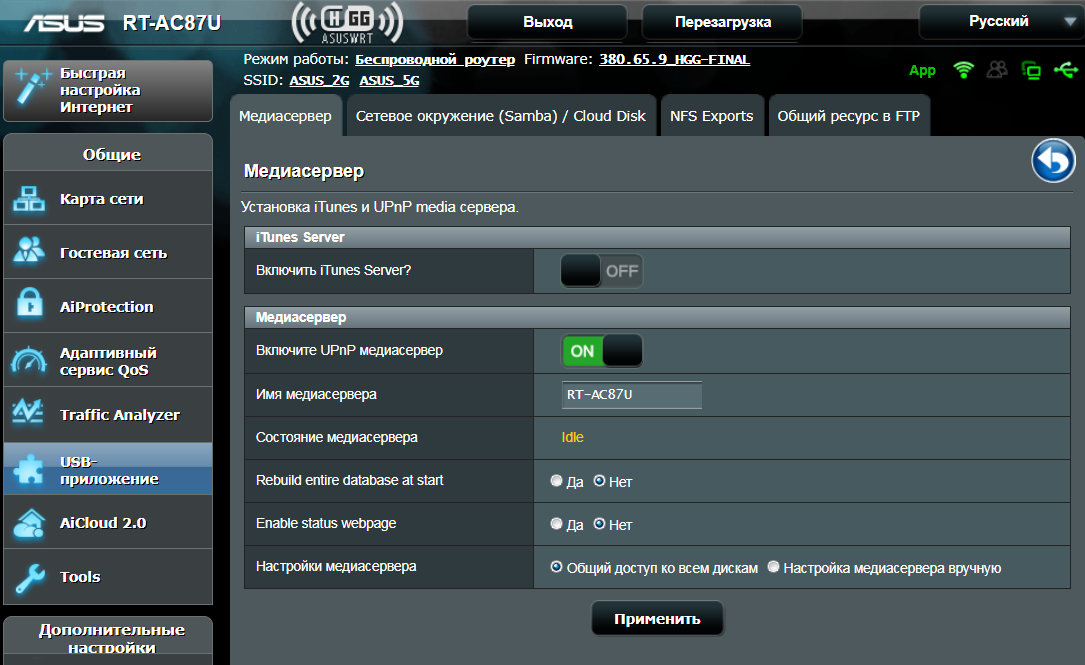Click the media server name input field
The image size is (1085, 665).
click(632, 394)
